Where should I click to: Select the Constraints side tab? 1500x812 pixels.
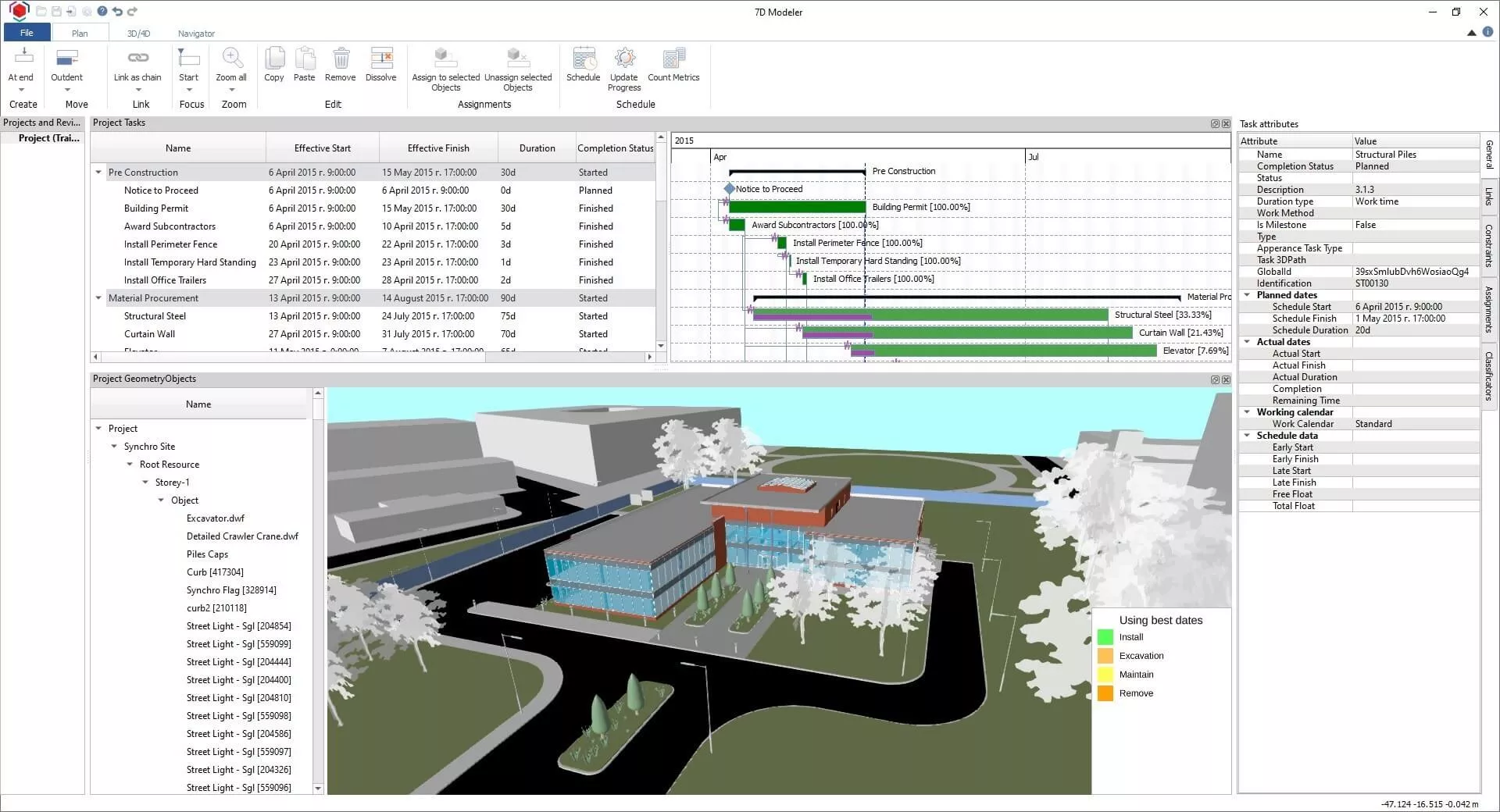click(1489, 246)
